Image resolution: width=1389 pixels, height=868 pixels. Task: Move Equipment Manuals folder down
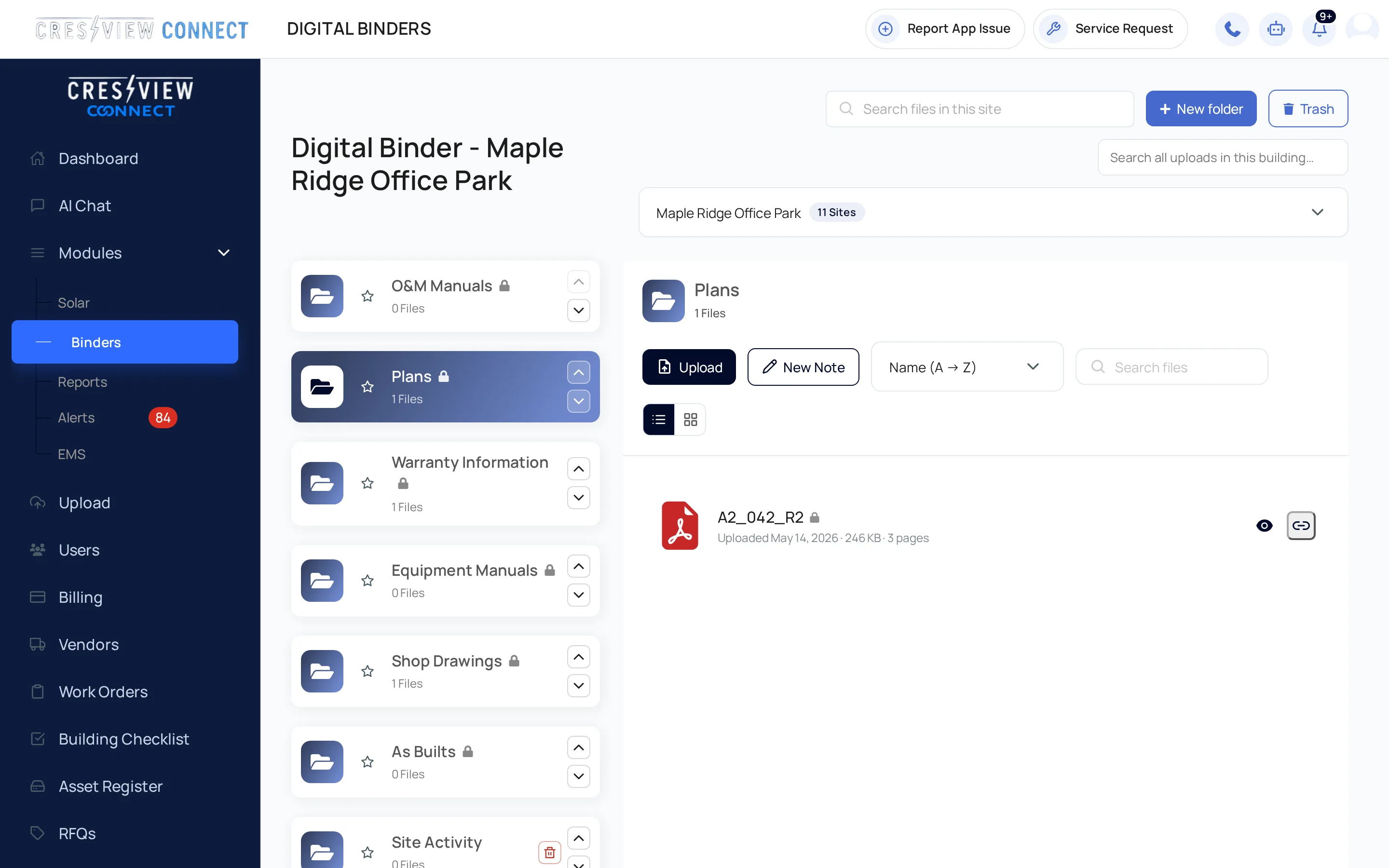(579, 595)
